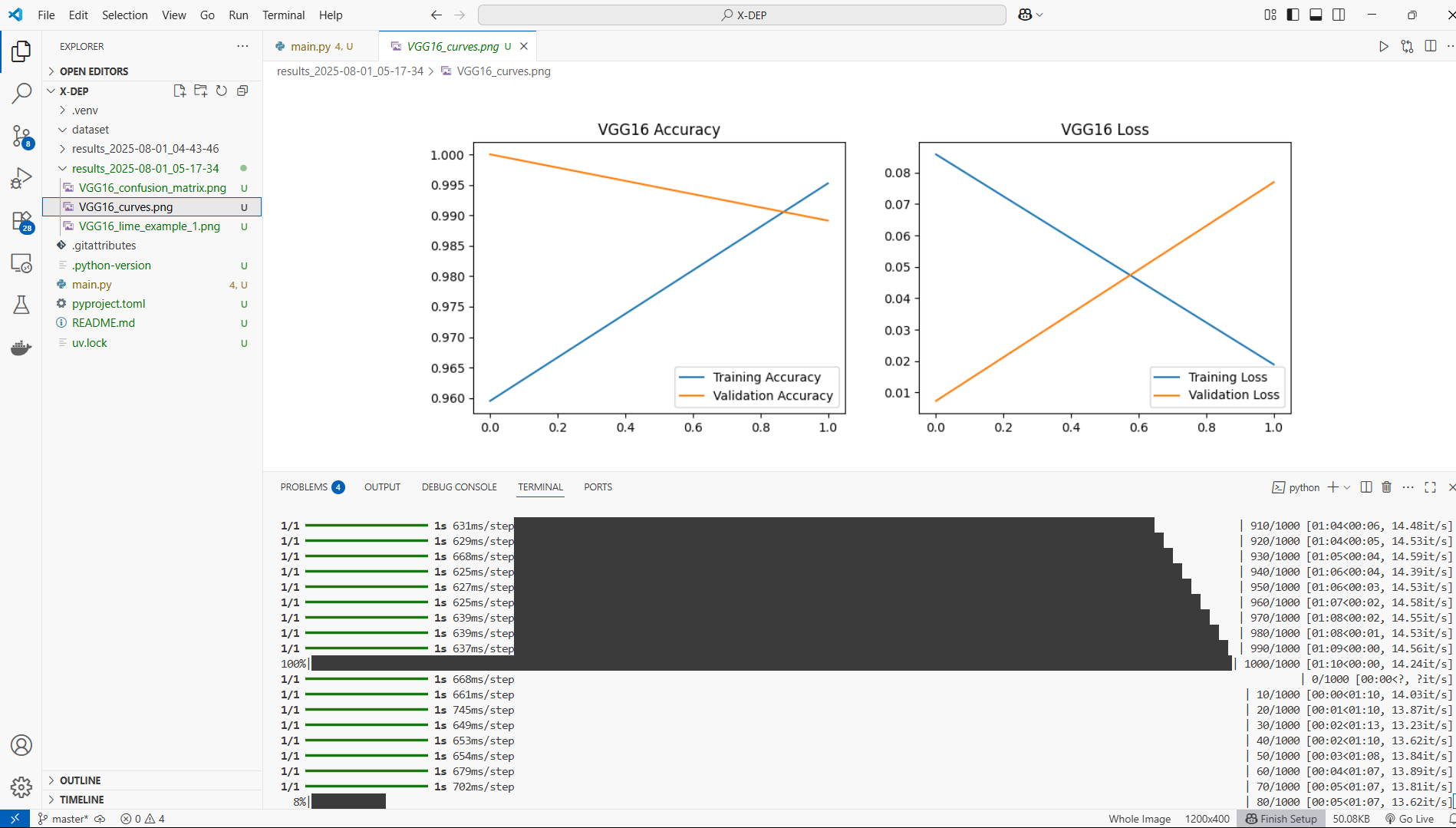Split the editor to the right
The width and height of the screenshot is (1456, 828).
pos(1430,46)
